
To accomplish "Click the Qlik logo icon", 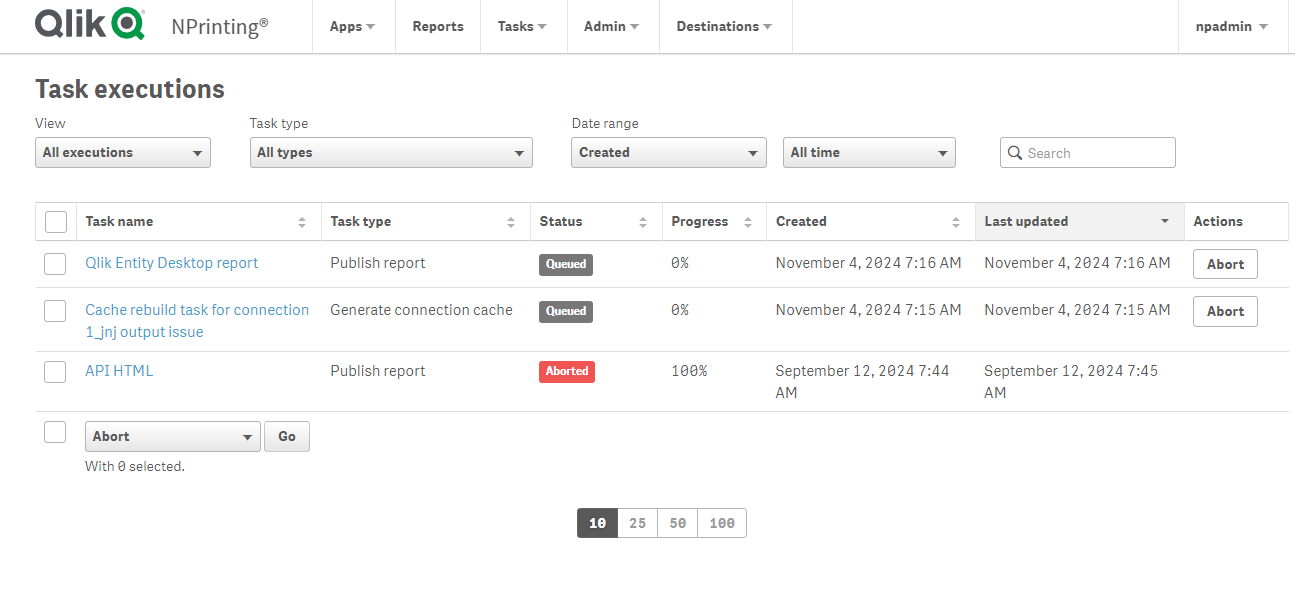I will (127, 24).
